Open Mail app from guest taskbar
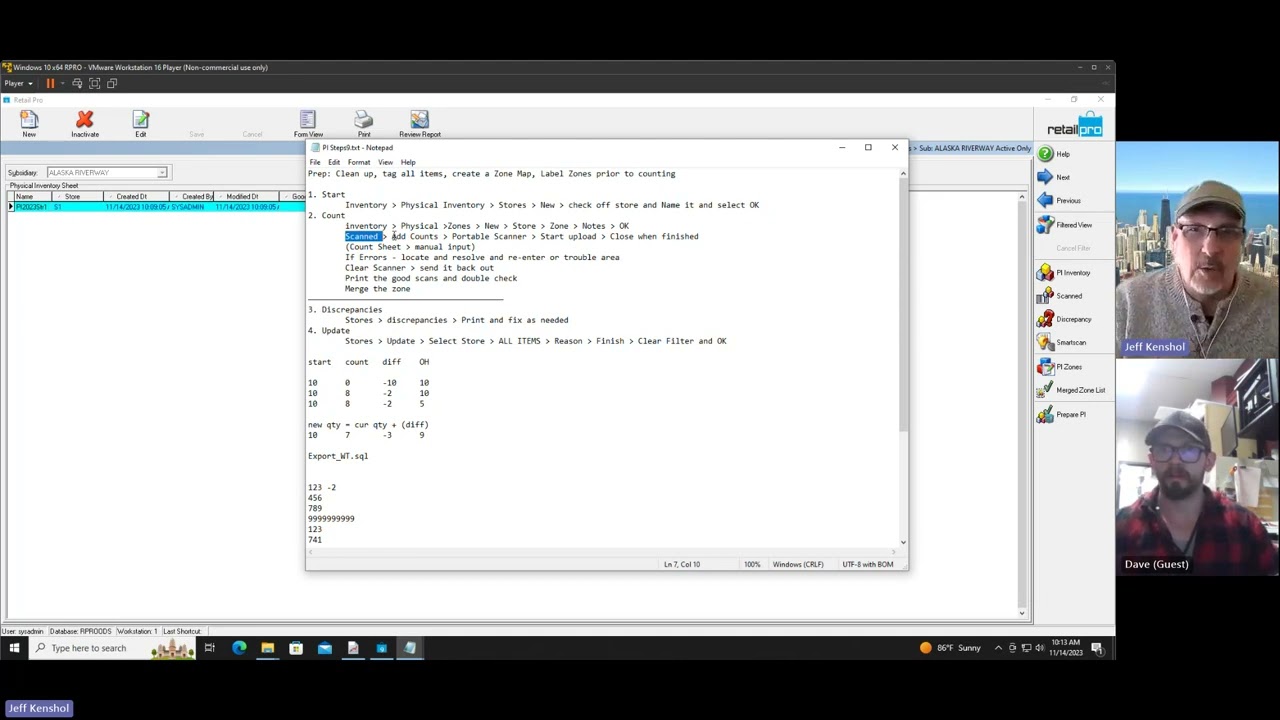 (325, 648)
